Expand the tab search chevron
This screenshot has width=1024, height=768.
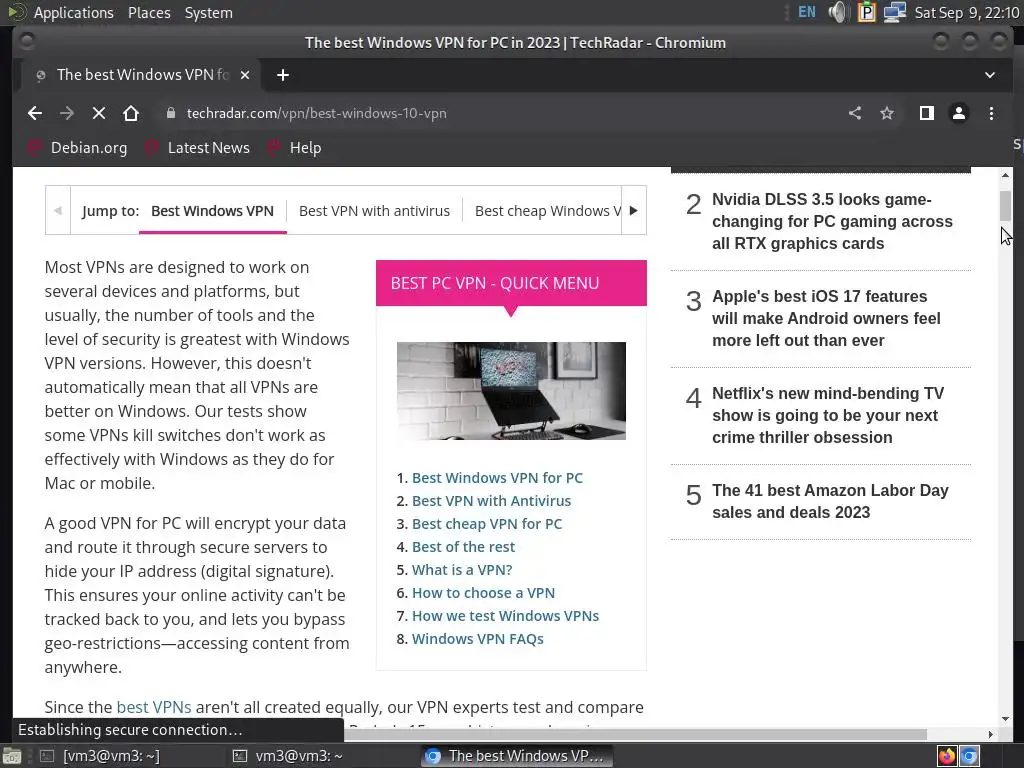point(990,75)
